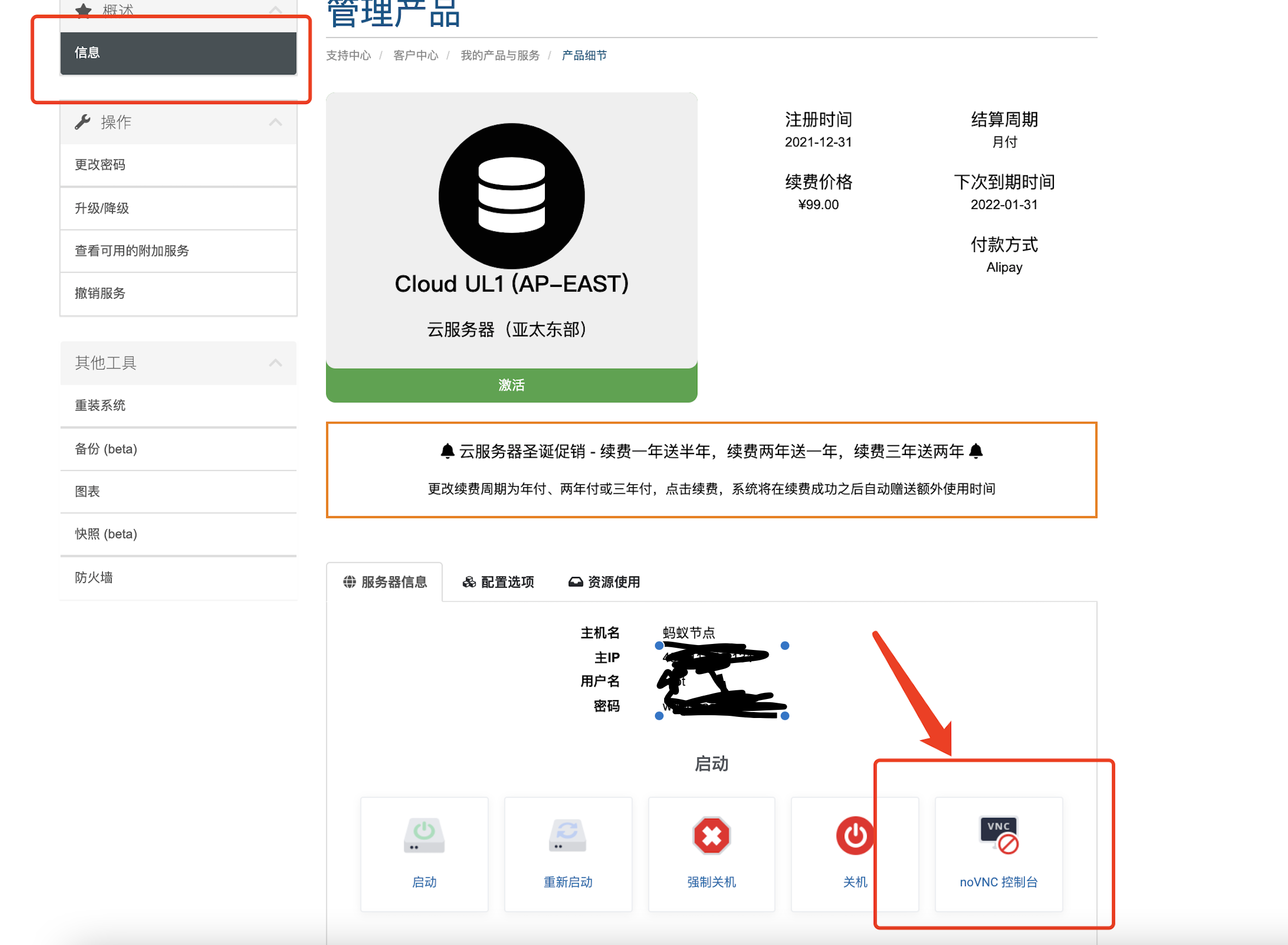This screenshot has height=945, width=1288.
Task: Go to 客户中心 breadcrumb
Action: click(x=416, y=56)
